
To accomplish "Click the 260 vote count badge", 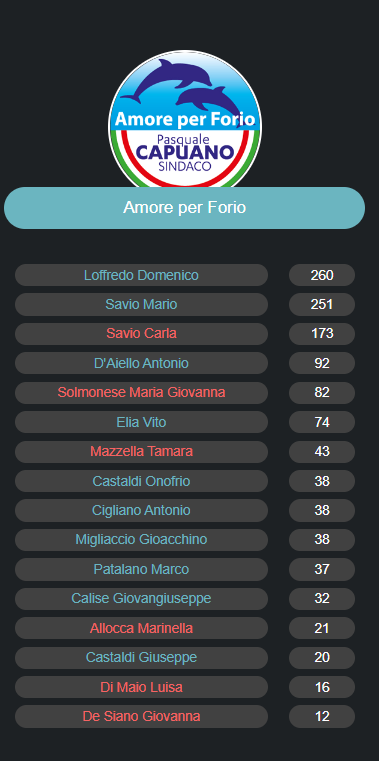I will [x=322, y=275].
